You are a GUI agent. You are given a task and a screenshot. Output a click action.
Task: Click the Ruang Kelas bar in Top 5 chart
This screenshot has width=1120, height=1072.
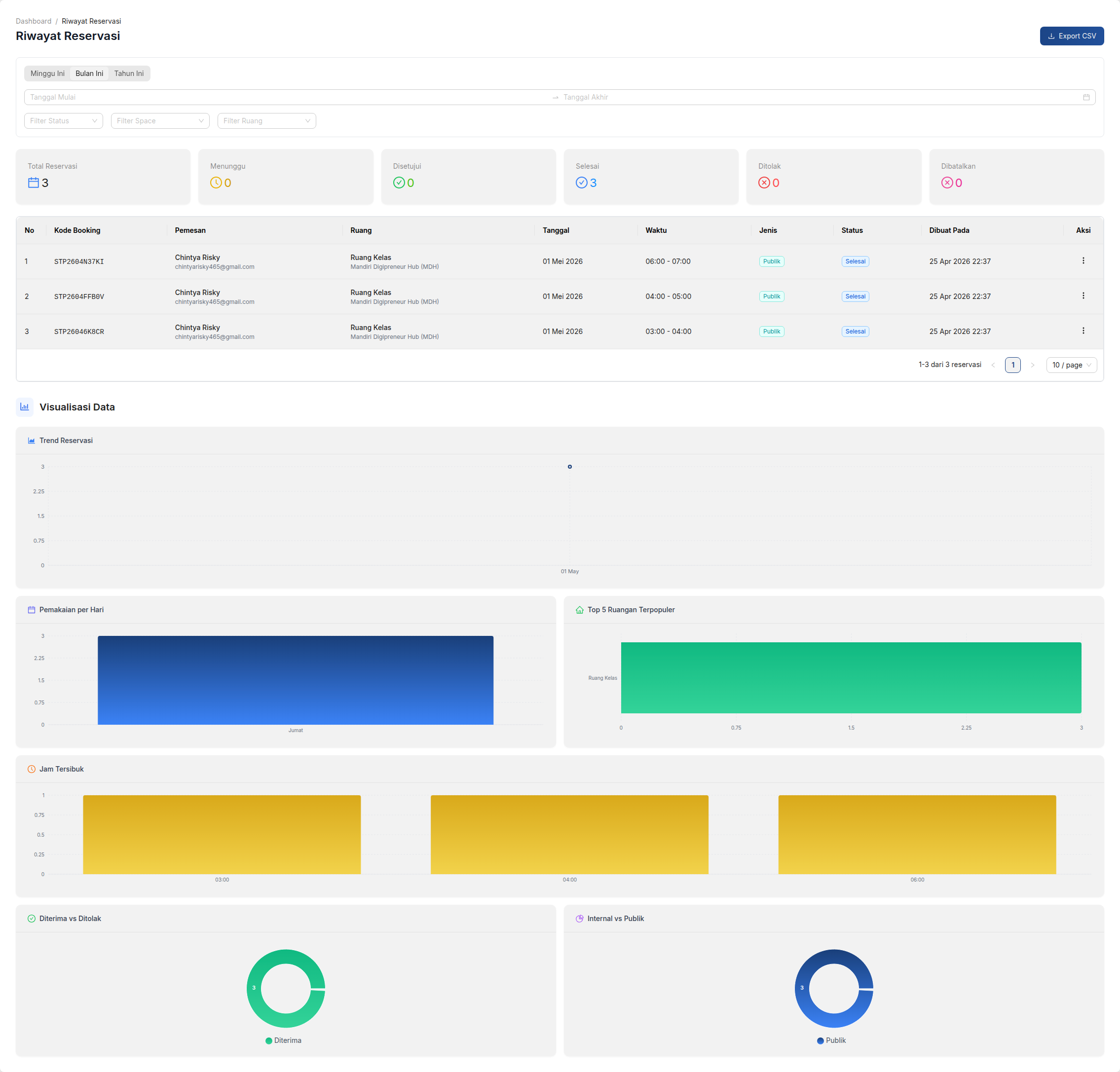[851, 678]
